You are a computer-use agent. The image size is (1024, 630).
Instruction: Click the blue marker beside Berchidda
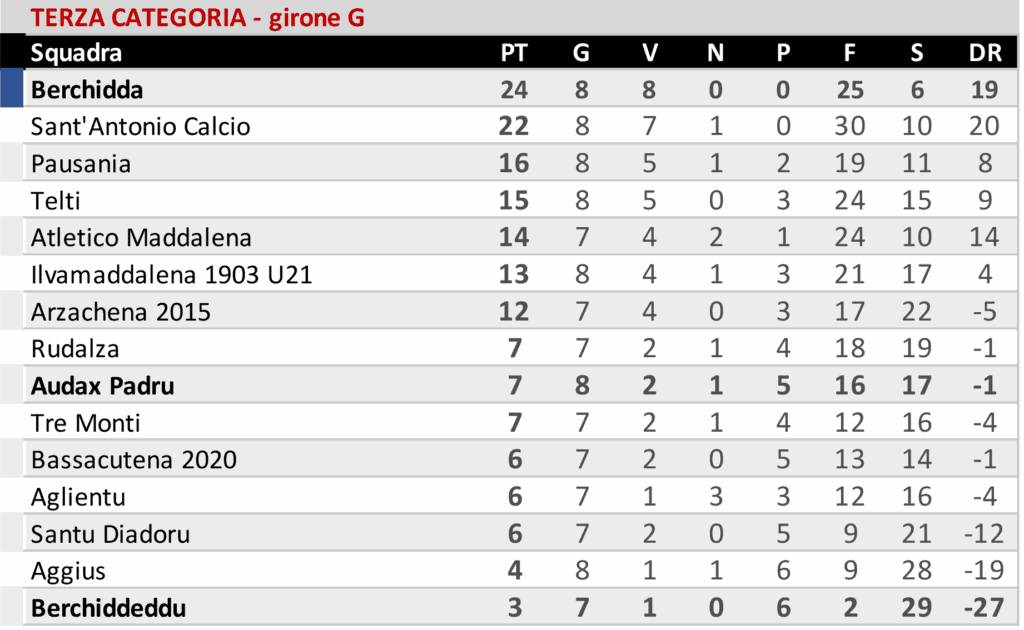pos(11,90)
